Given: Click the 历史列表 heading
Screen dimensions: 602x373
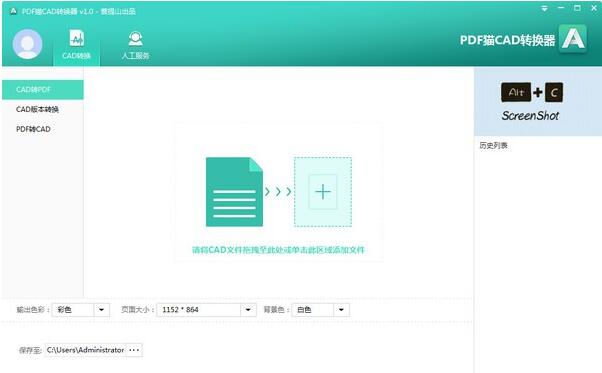Looking at the screenshot, I should point(493,145).
